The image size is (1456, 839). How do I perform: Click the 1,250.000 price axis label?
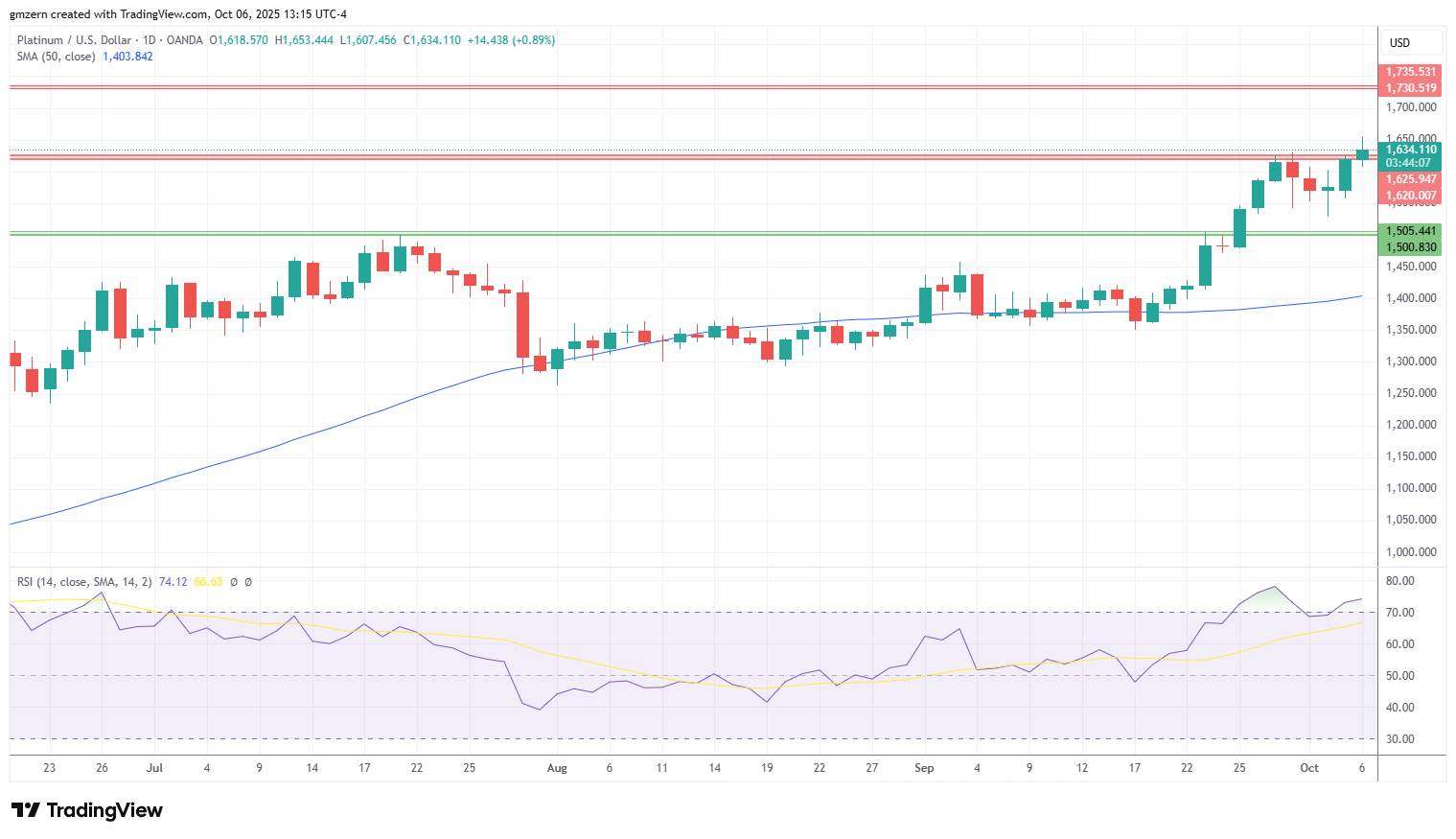1411,393
